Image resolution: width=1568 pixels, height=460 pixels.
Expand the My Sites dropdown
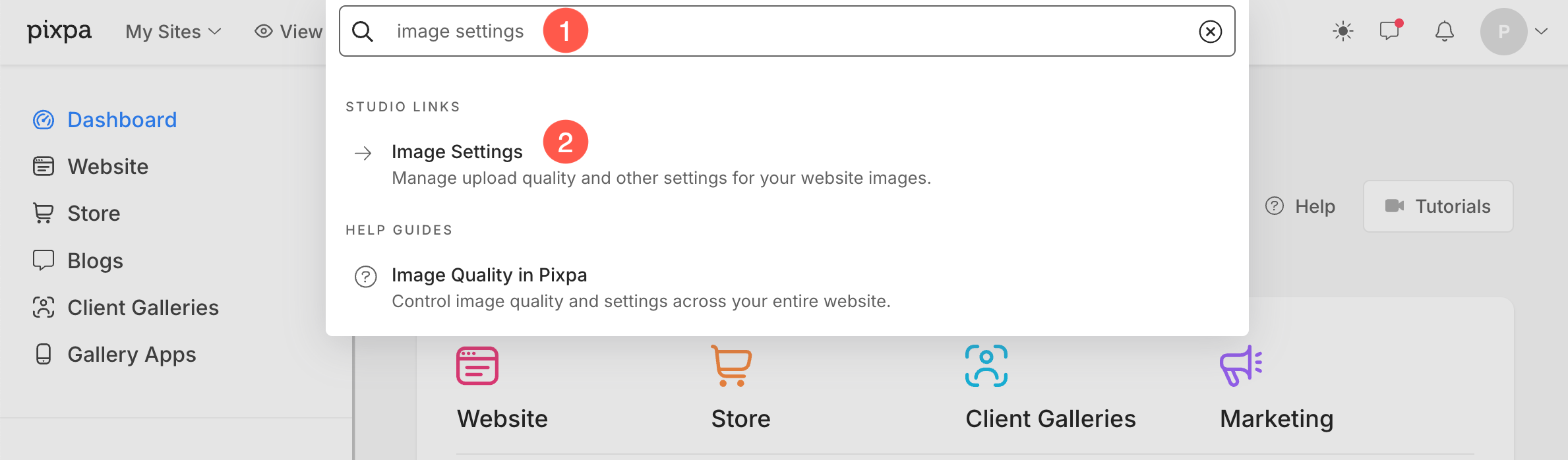(x=173, y=32)
